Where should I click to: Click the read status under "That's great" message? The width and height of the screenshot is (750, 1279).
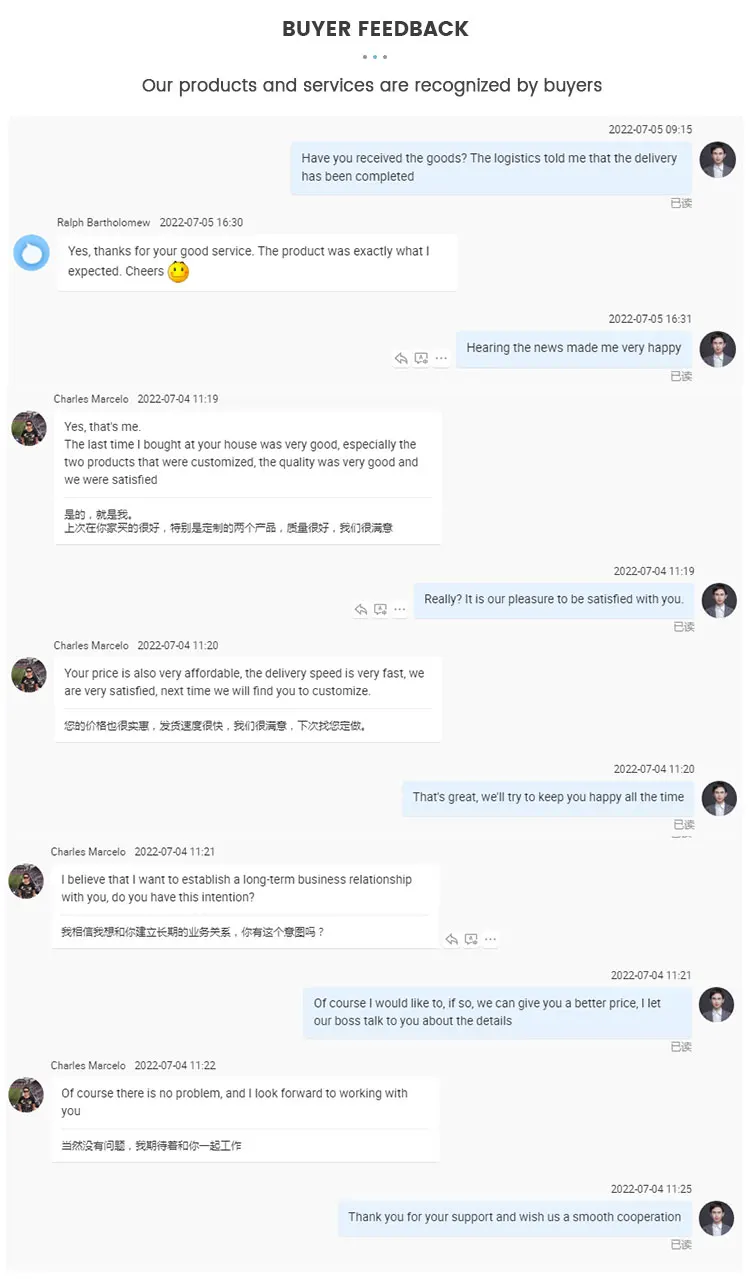[x=683, y=825]
